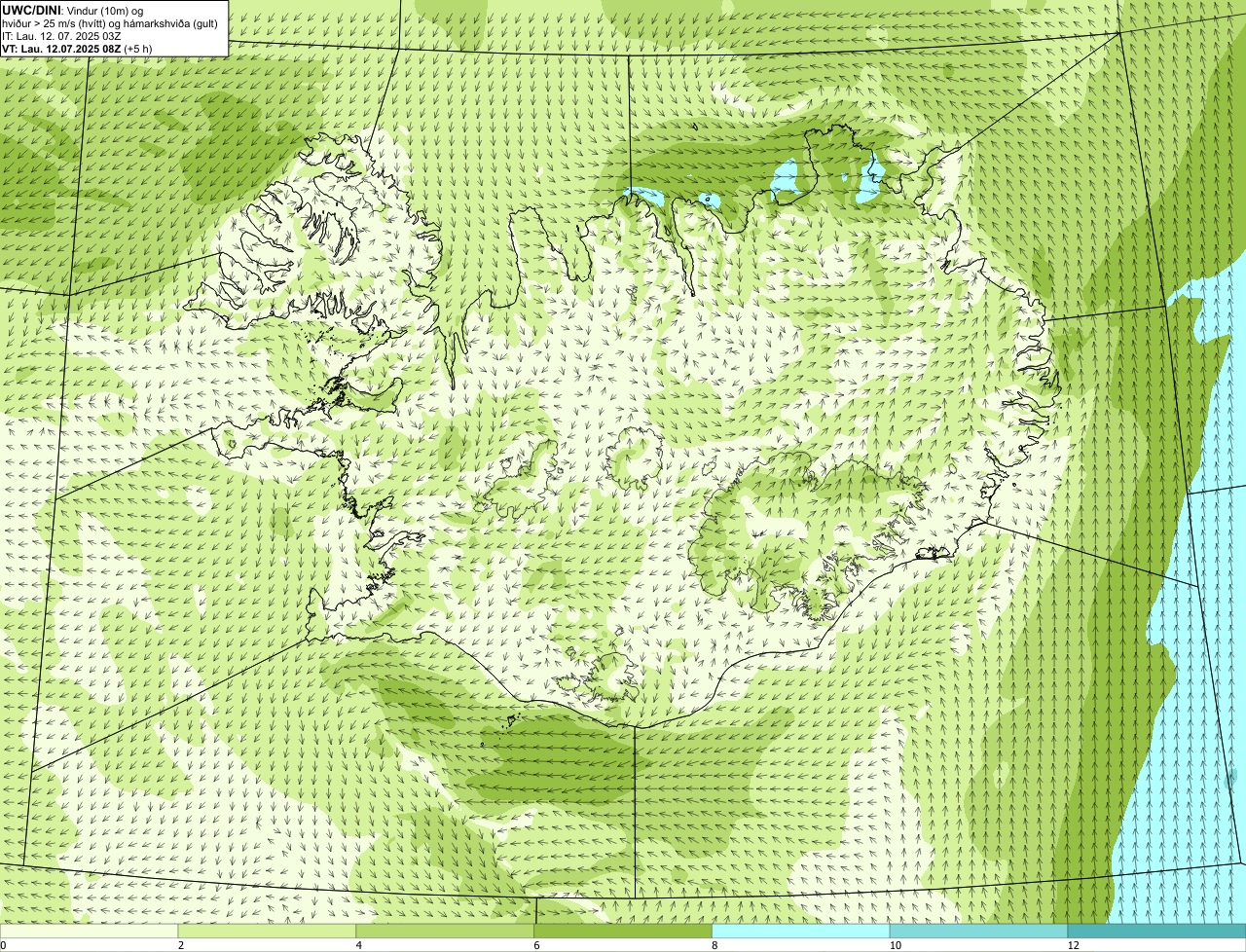Pick the 2–4 m/s light green swatch

click(267, 931)
